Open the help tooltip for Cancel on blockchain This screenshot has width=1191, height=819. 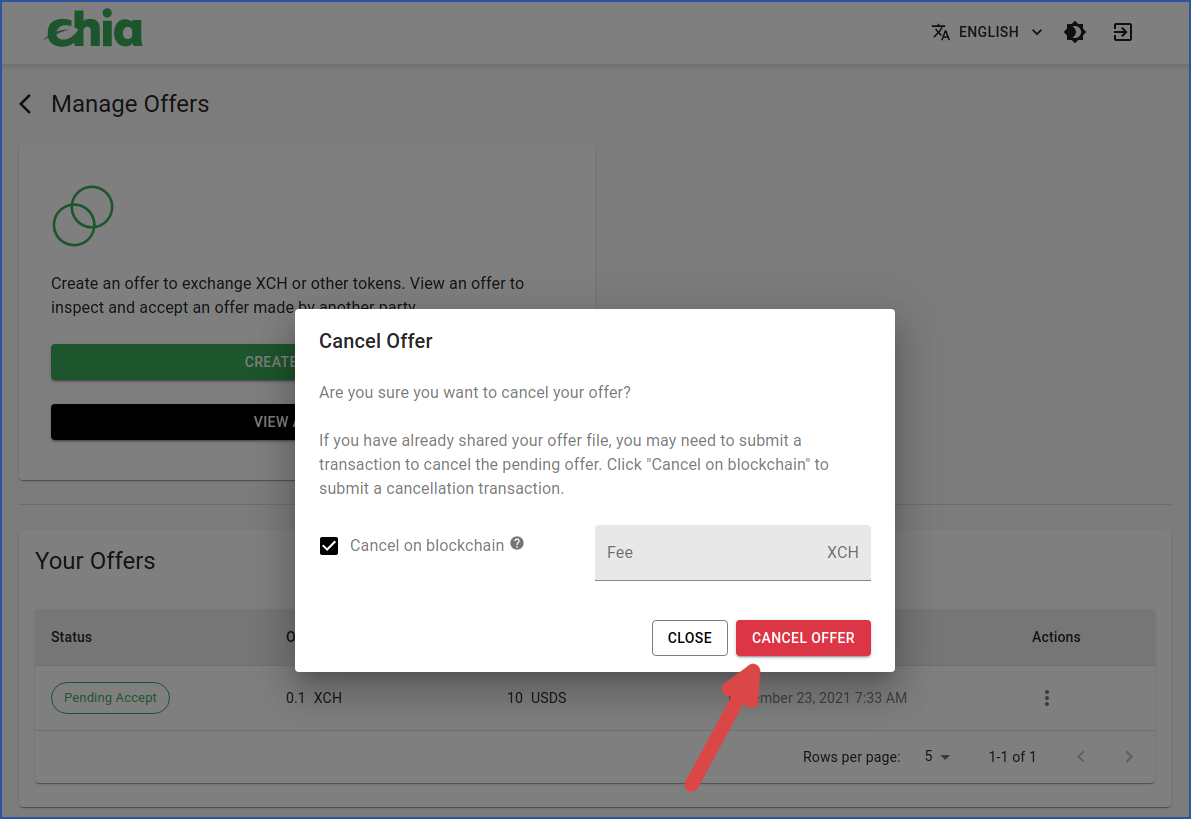517,543
